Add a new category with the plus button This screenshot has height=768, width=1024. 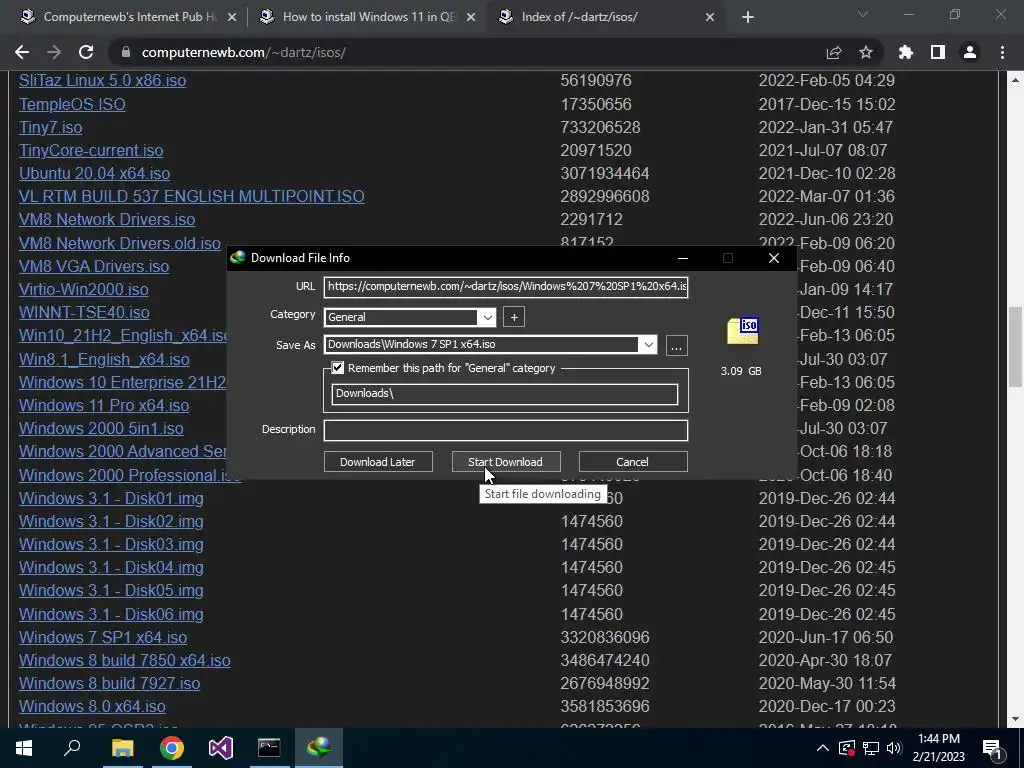click(x=514, y=317)
